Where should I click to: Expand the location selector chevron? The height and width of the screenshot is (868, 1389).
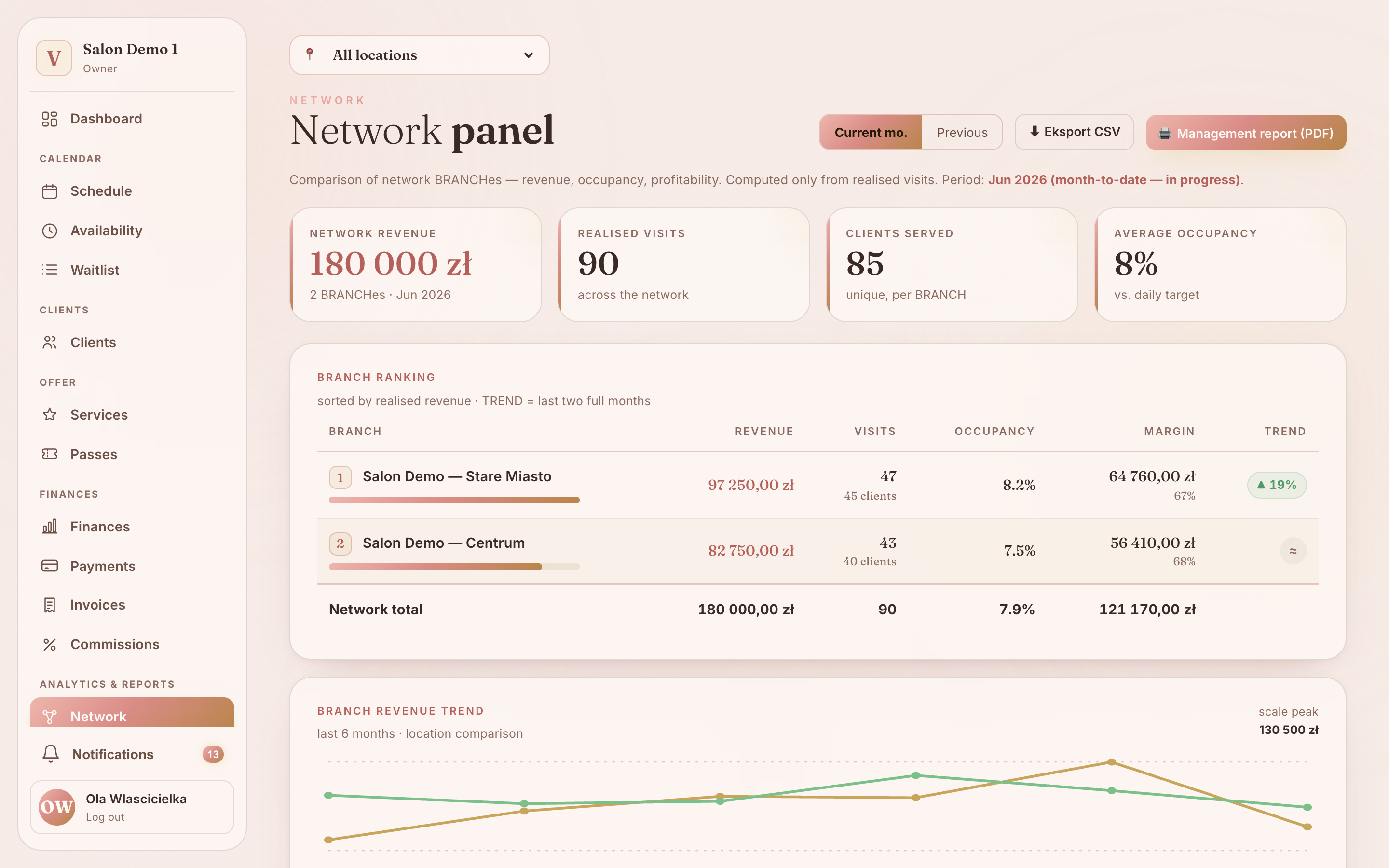(529, 55)
